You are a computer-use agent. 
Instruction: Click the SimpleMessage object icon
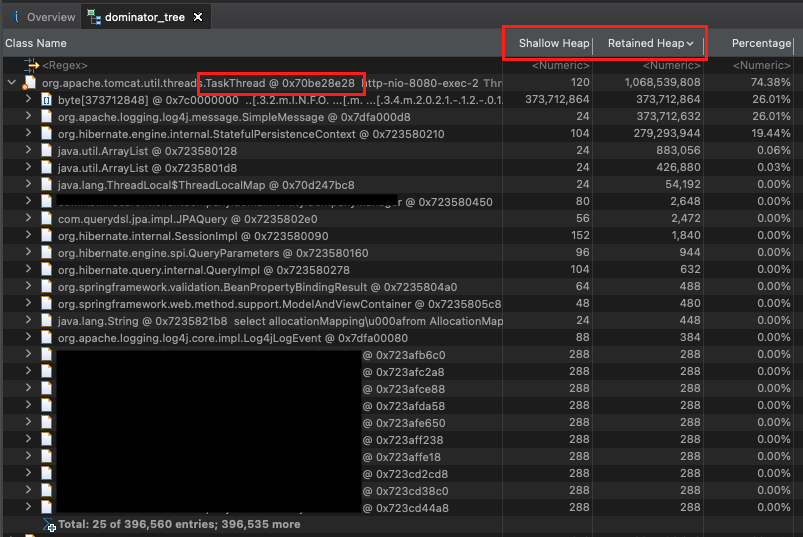[47, 117]
